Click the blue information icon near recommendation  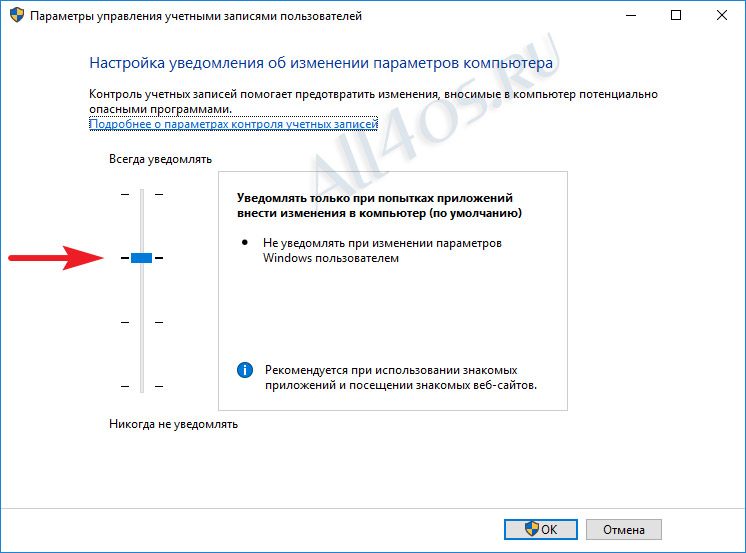(x=245, y=370)
